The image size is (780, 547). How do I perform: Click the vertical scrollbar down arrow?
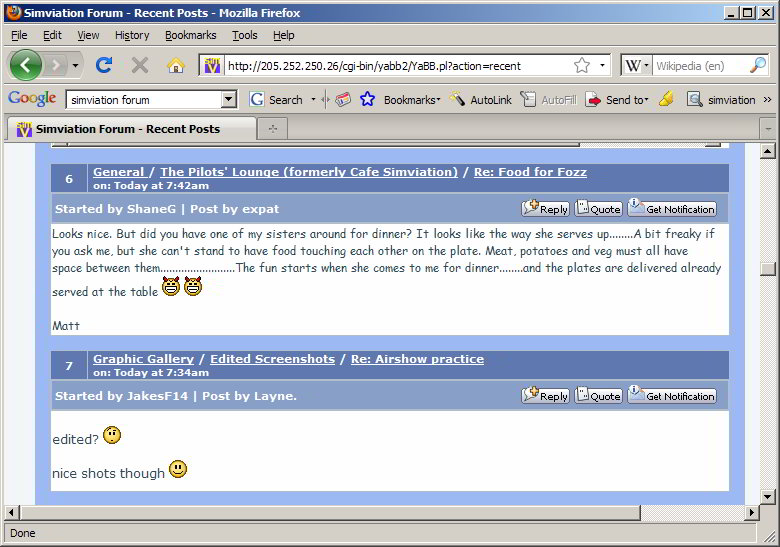(x=767, y=496)
